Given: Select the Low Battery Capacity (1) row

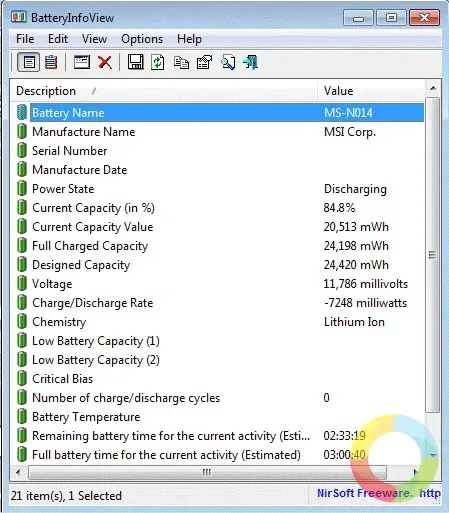Looking at the screenshot, I should coord(220,341).
